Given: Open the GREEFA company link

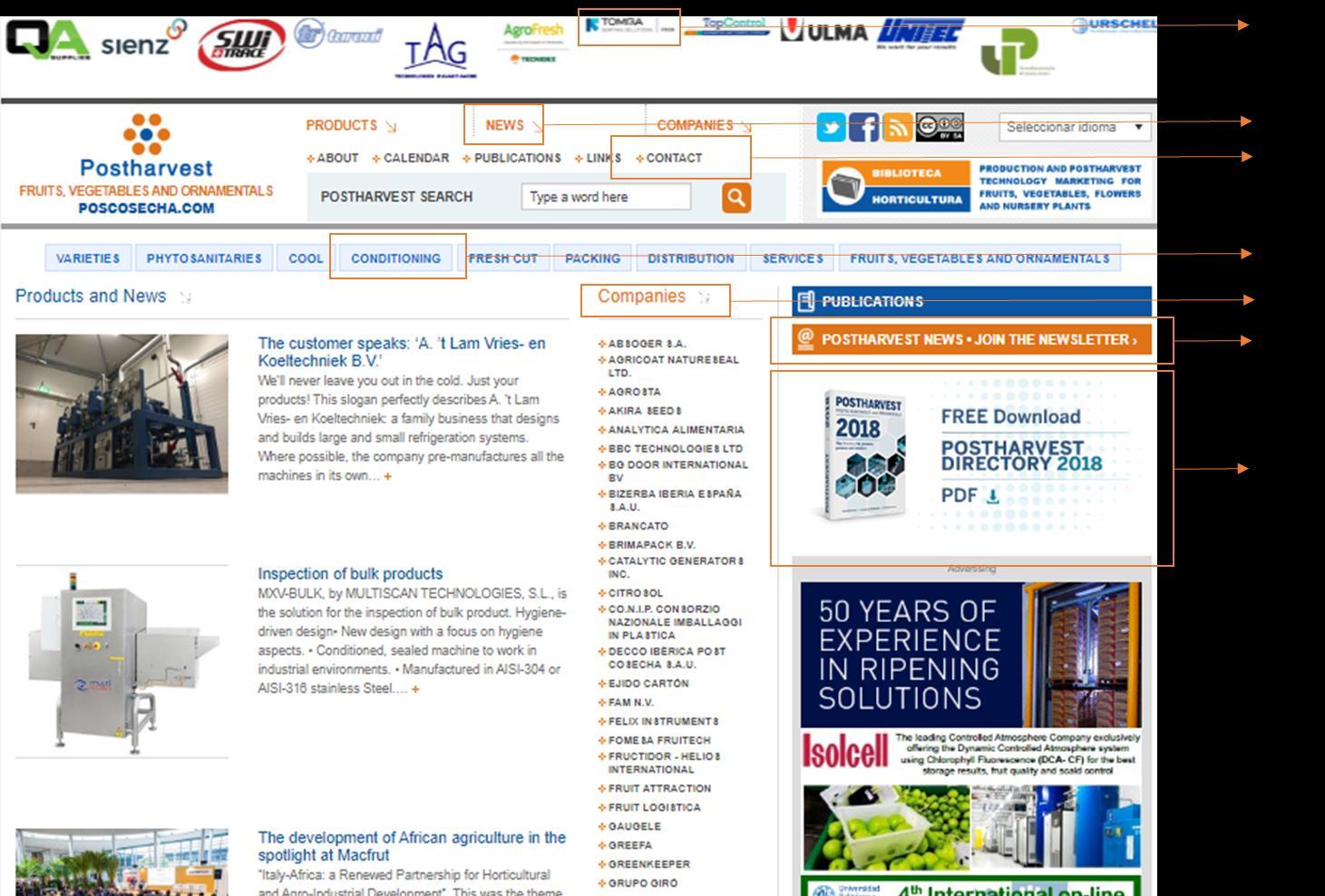Looking at the screenshot, I should (629, 845).
